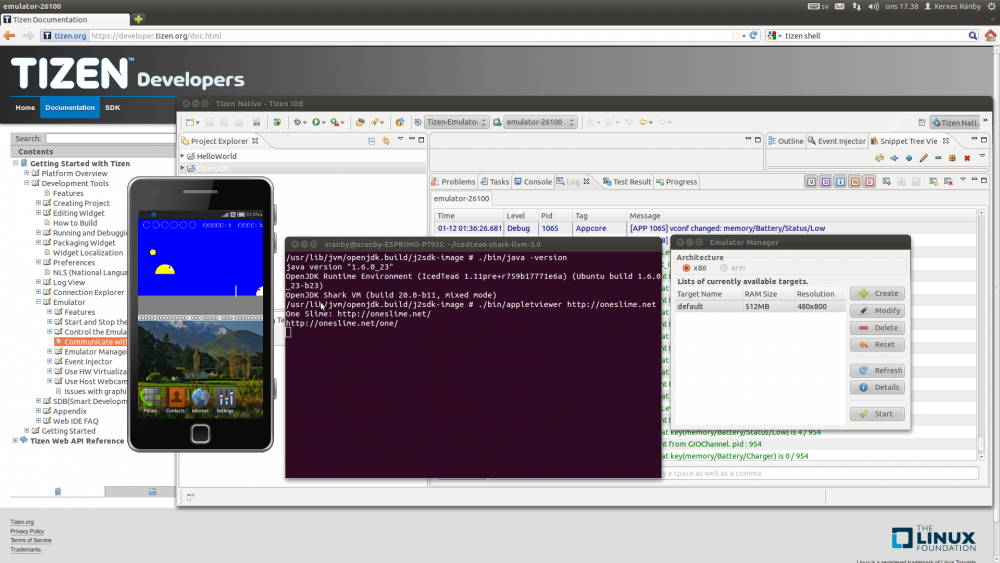The image size is (1000, 563).
Task: Expand the HelloWorld project tree node
Action: tap(183, 157)
